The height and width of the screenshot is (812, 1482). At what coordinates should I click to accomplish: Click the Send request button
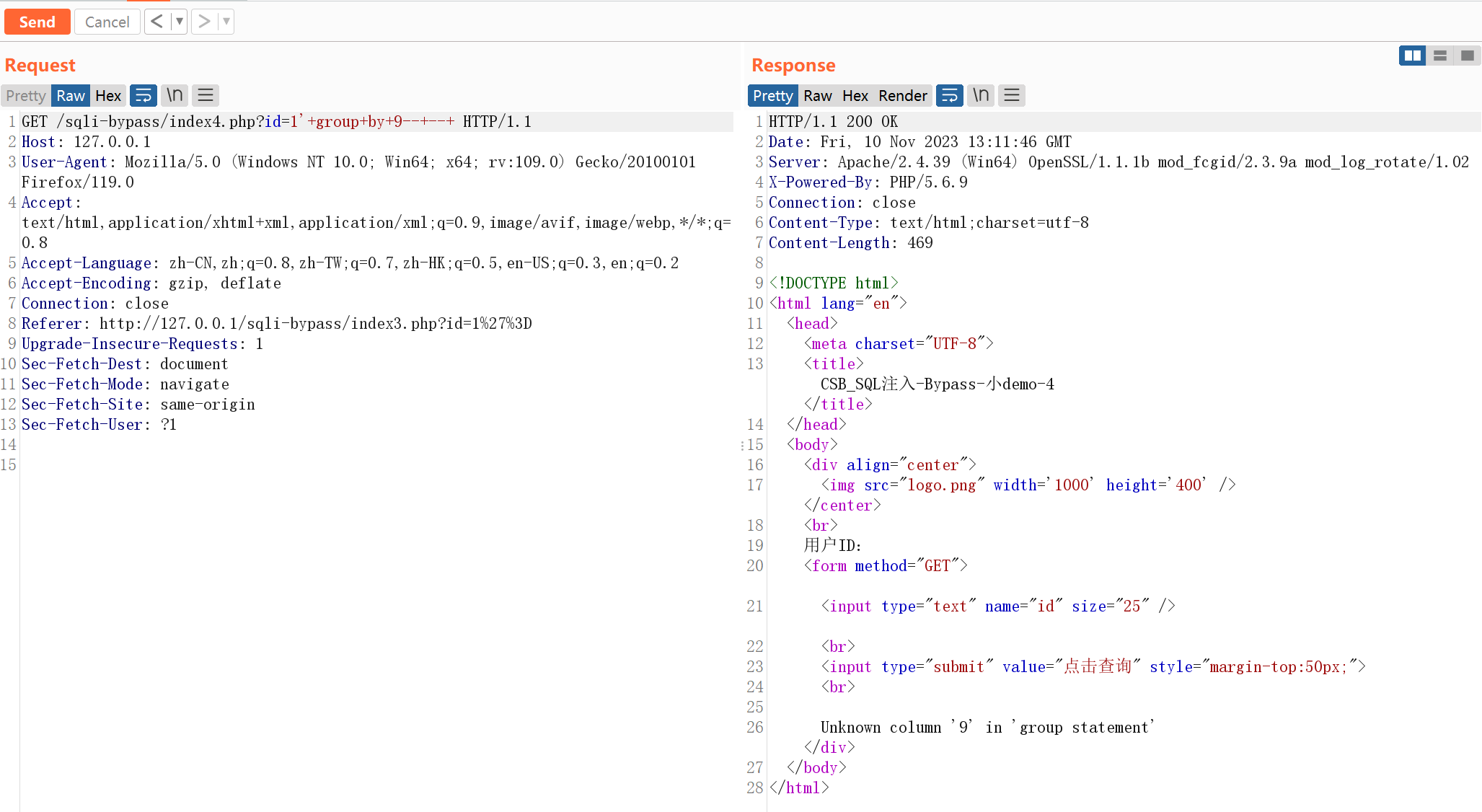tap(37, 22)
